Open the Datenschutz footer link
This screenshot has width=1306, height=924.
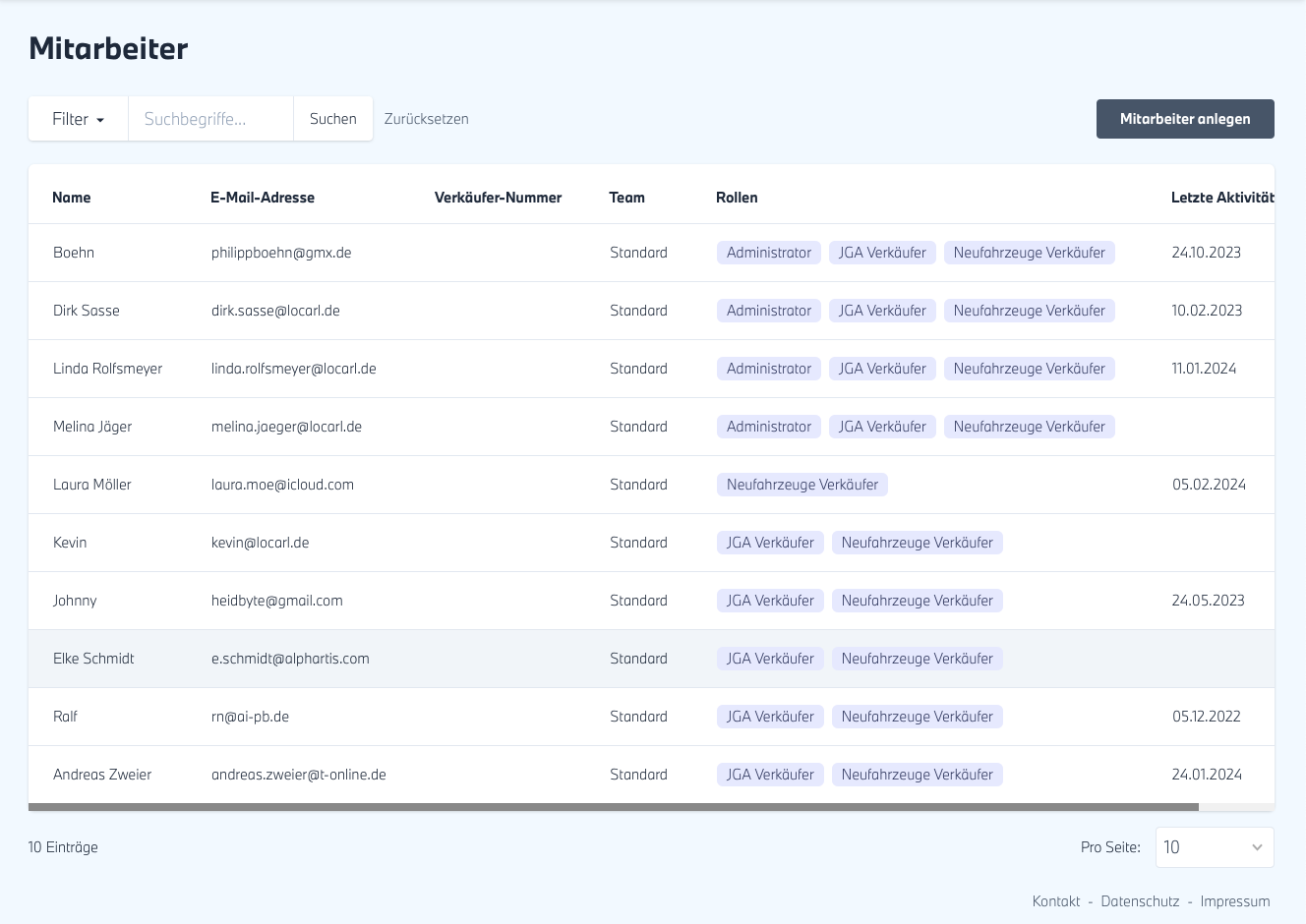pyautogui.click(x=1140, y=901)
